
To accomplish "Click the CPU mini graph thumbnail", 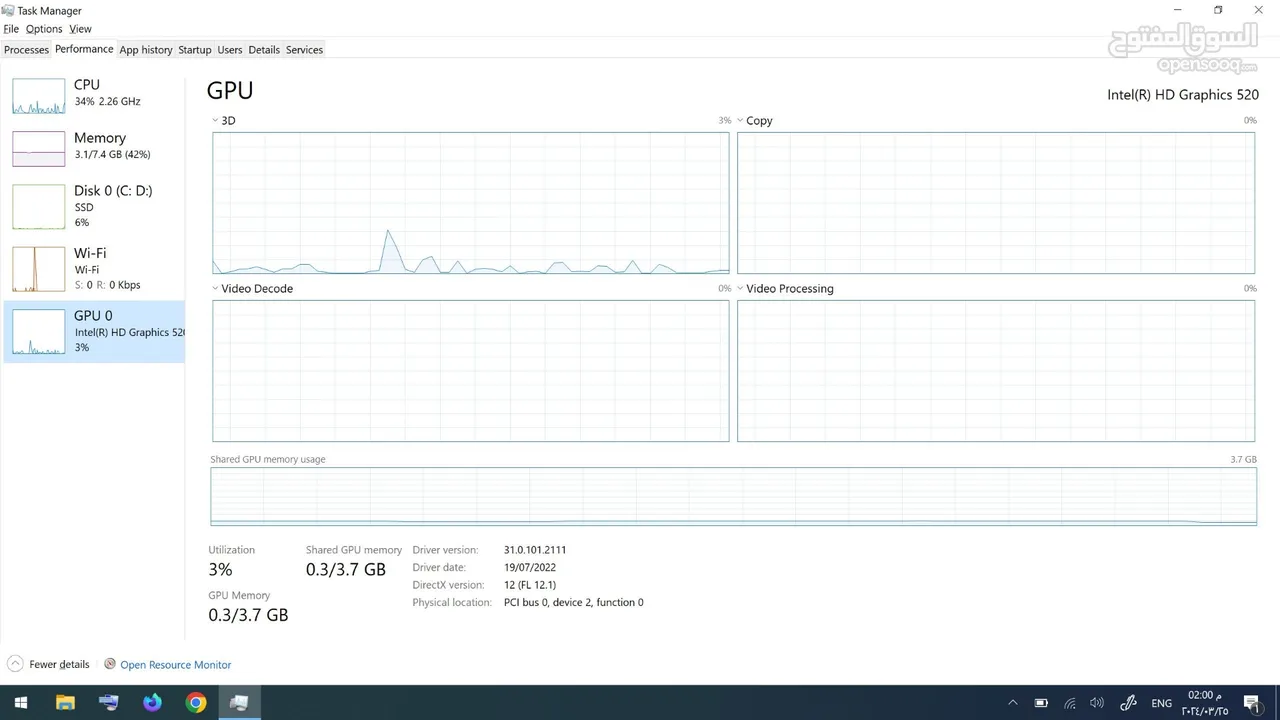I will 39,96.
